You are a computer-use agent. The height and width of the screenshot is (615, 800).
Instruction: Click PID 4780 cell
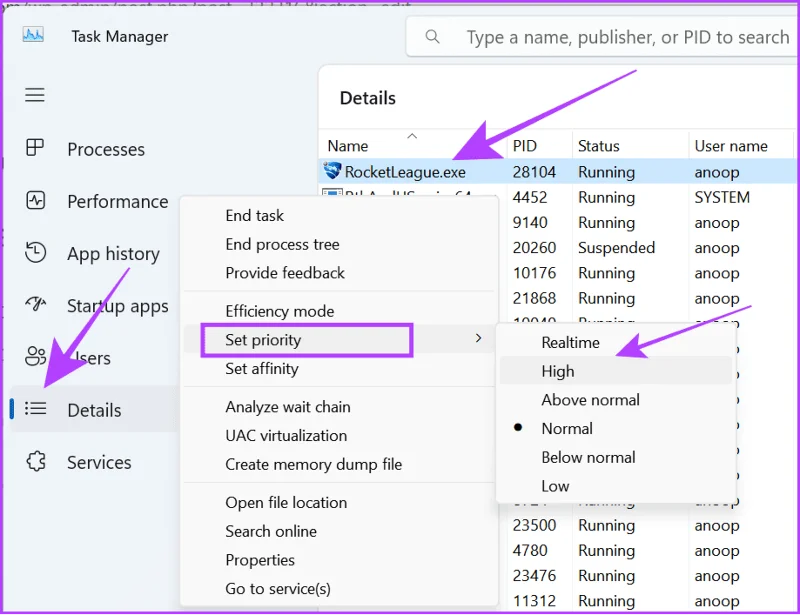click(530, 550)
